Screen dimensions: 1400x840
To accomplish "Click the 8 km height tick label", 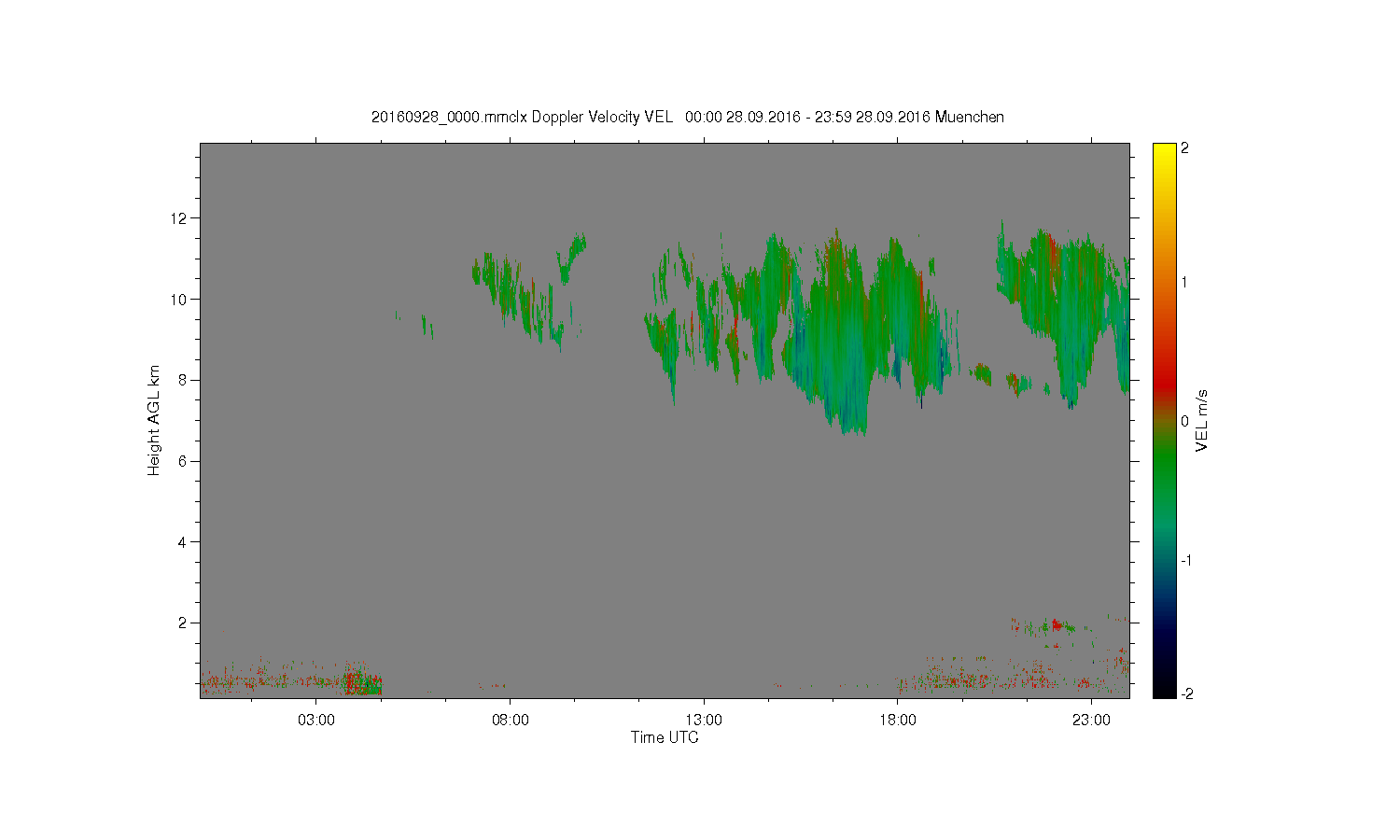I will pos(183,380).
